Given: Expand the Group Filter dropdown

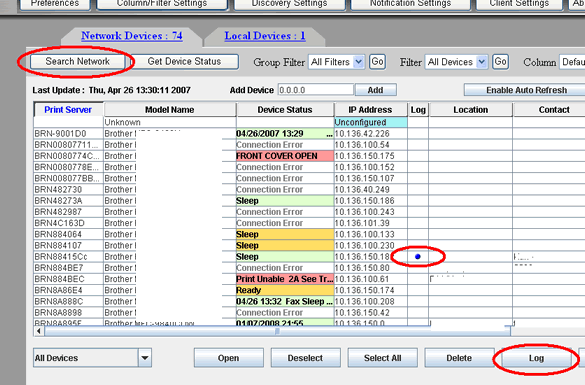Looking at the screenshot, I should 359,62.
